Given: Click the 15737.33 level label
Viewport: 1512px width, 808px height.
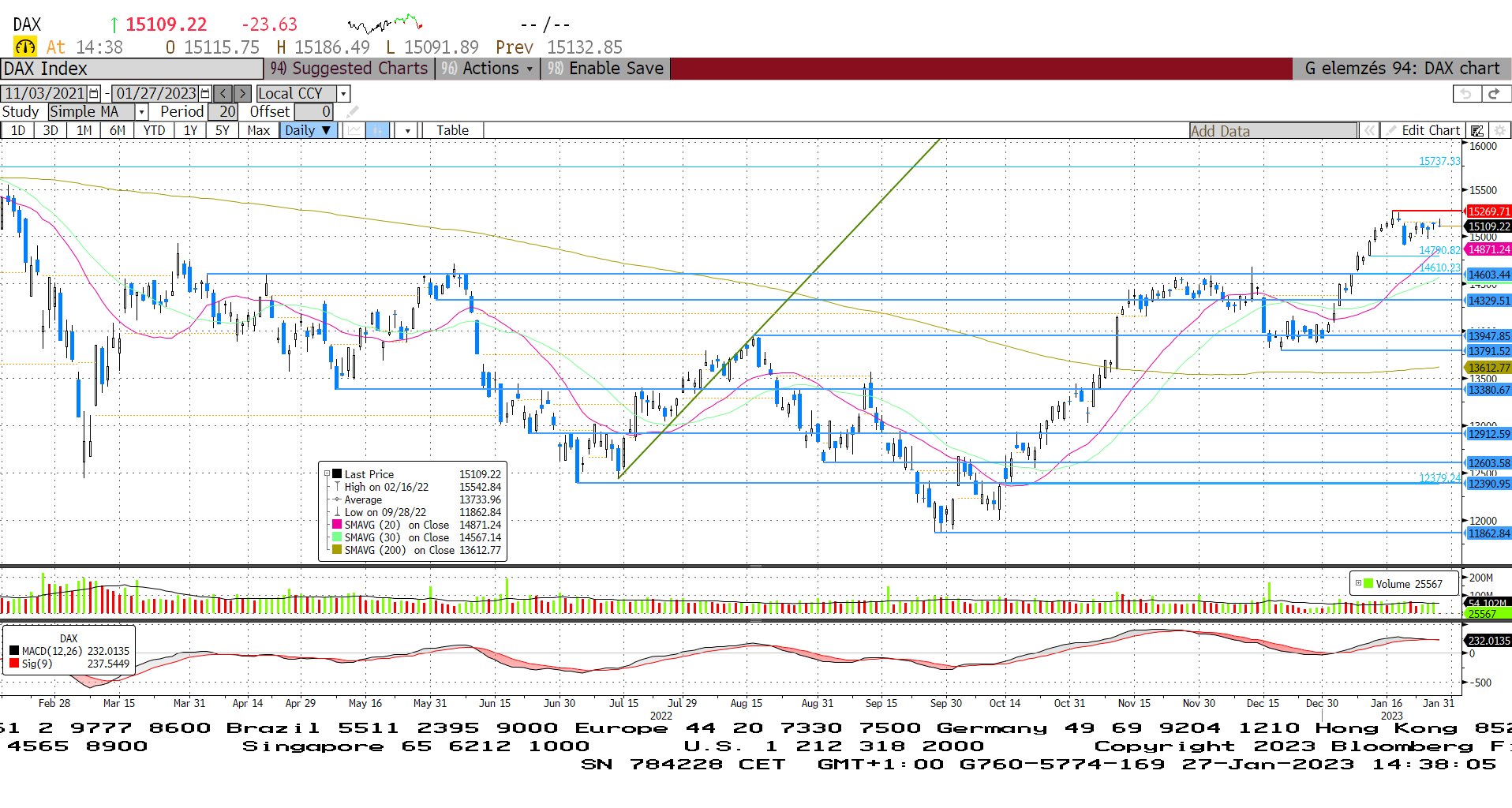Looking at the screenshot, I should 1439,161.
